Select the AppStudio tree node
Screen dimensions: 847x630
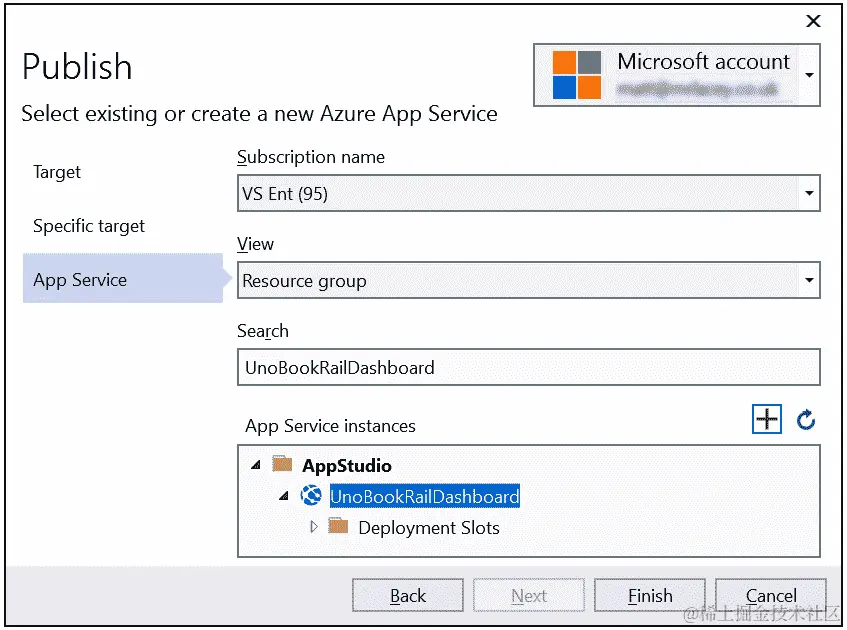tap(346, 464)
